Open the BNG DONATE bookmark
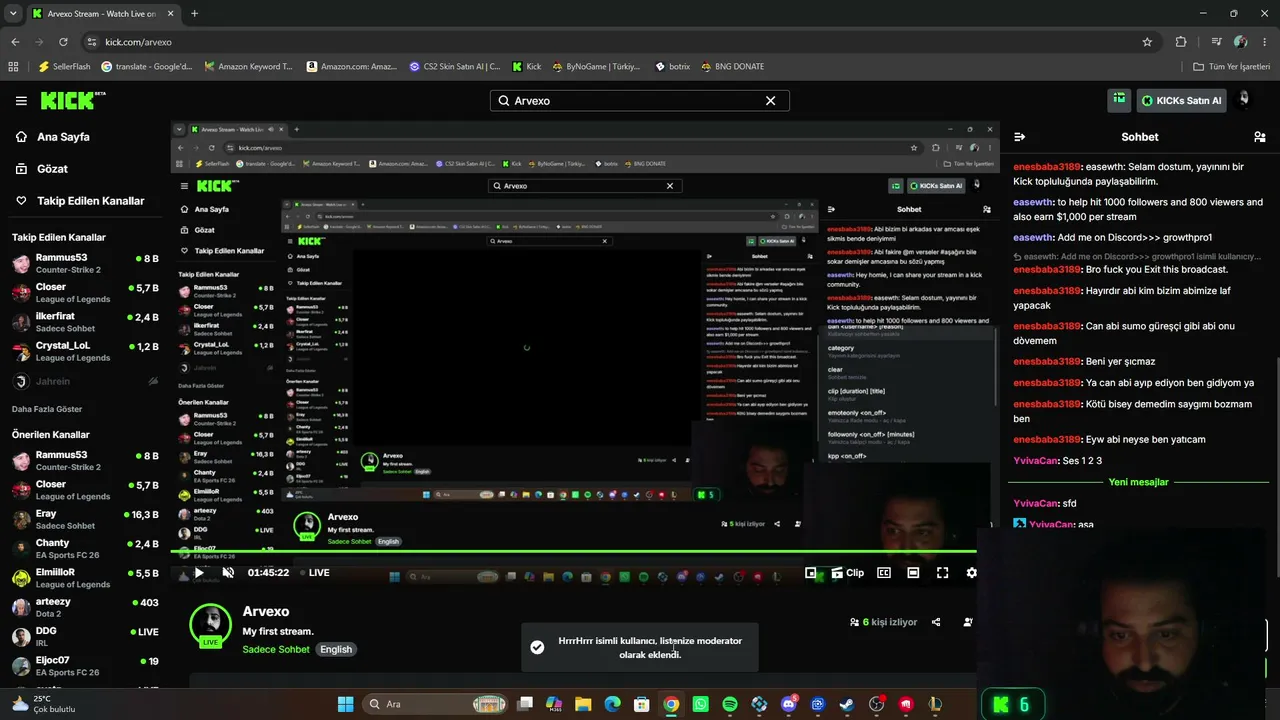 (x=732, y=67)
